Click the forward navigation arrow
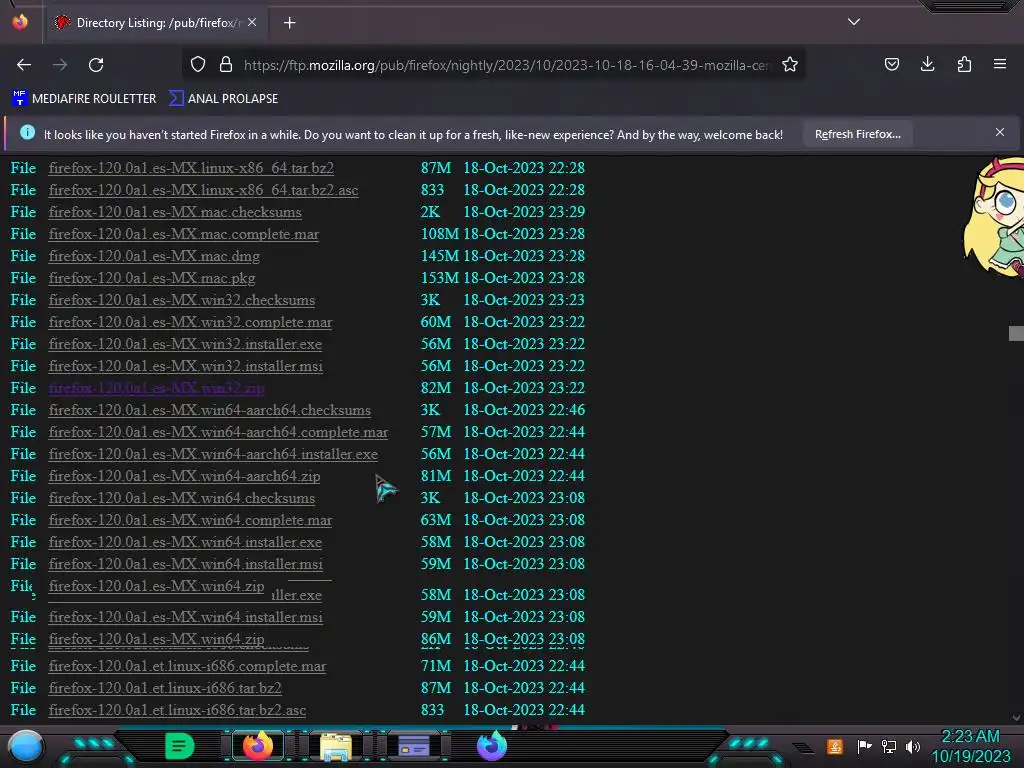Image resolution: width=1024 pixels, height=768 pixels. pos(60,65)
